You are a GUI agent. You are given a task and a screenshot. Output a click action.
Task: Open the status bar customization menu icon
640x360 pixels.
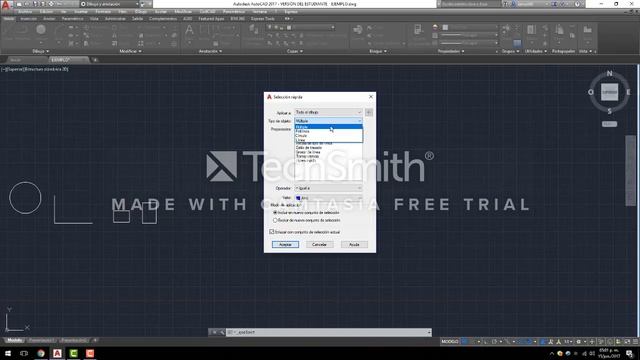pos(635,342)
